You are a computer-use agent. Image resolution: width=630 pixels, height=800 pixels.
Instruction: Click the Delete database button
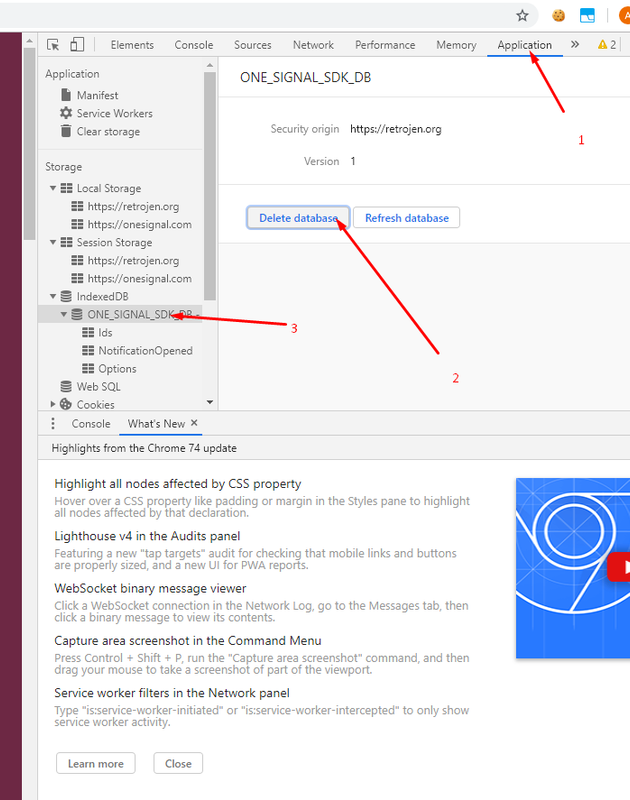point(298,218)
